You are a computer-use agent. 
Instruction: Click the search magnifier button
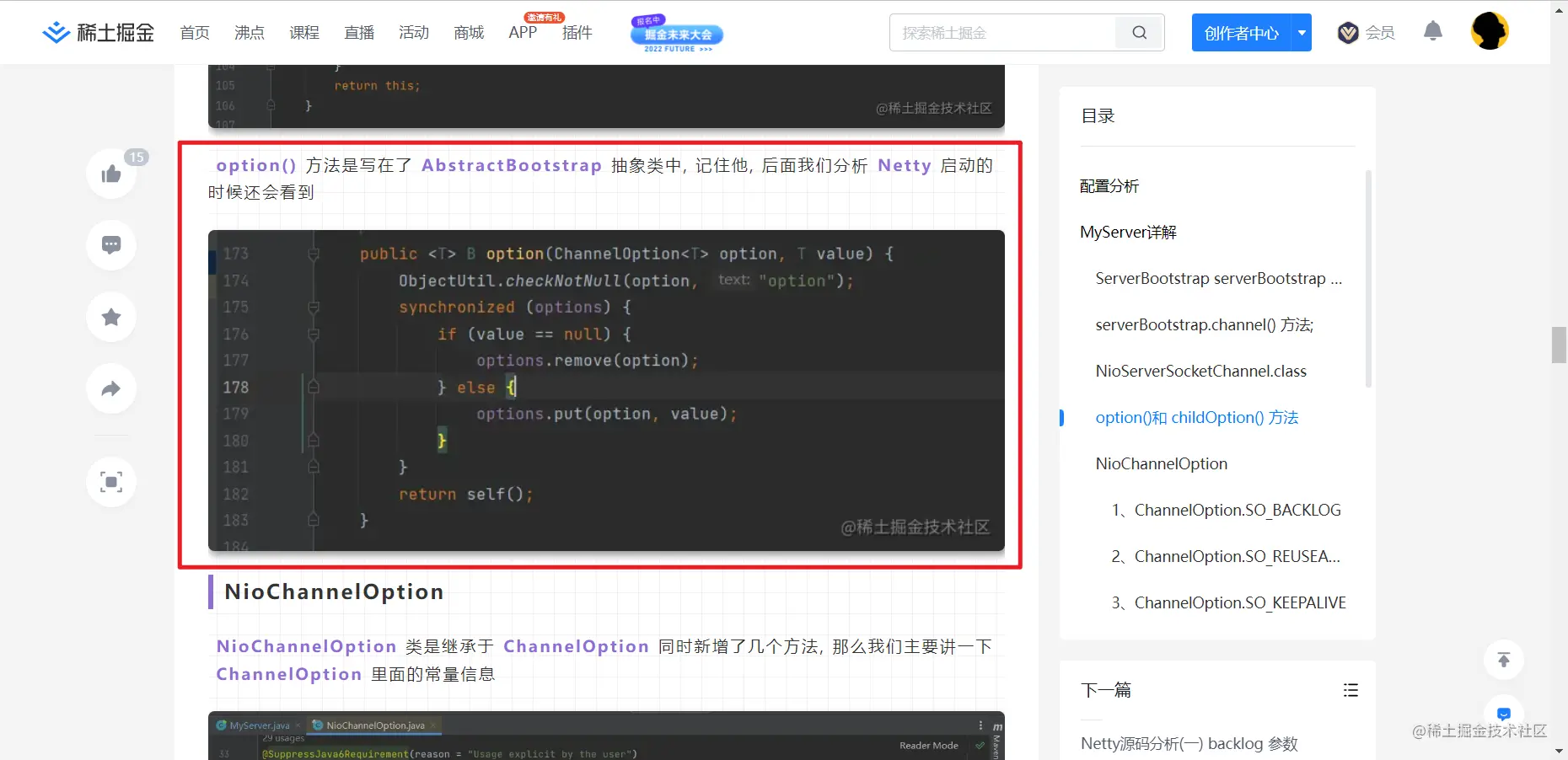click(1140, 33)
